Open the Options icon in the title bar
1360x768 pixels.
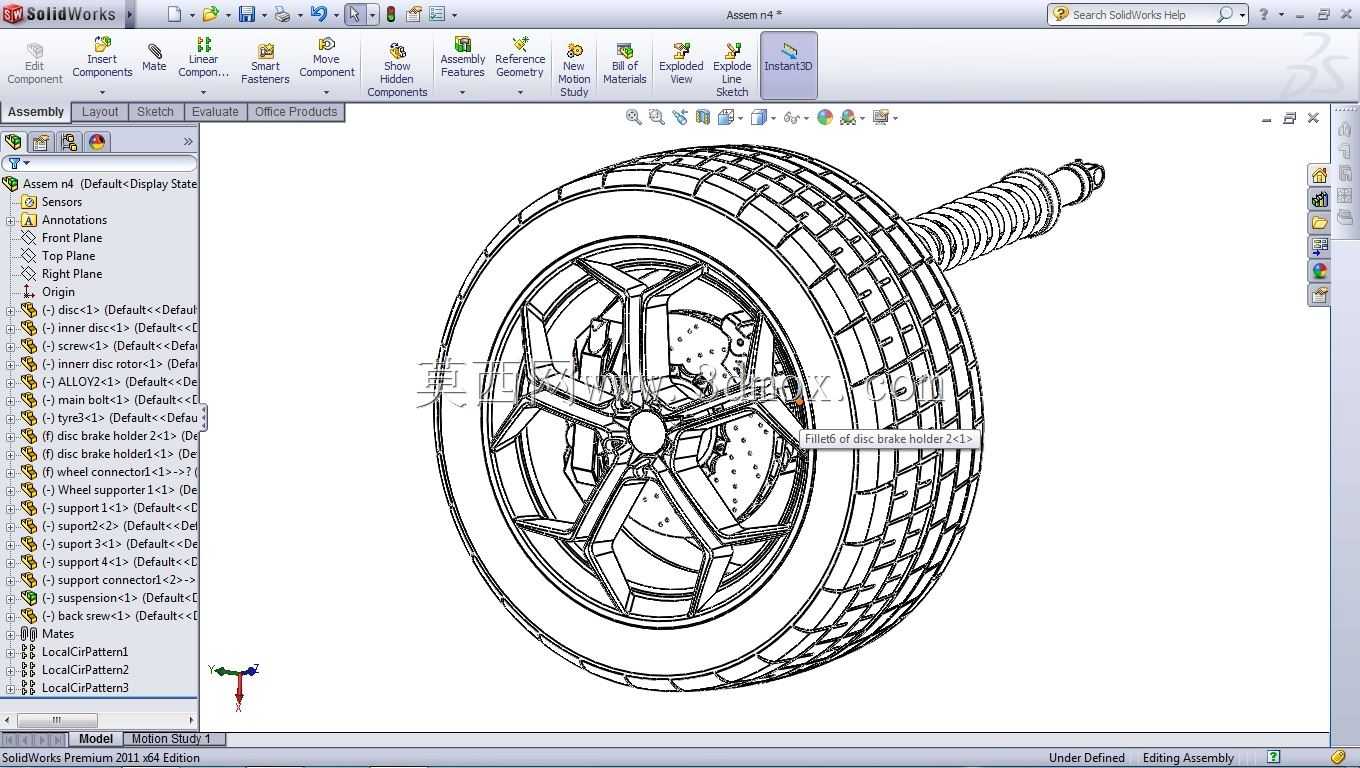pos(437,14)
